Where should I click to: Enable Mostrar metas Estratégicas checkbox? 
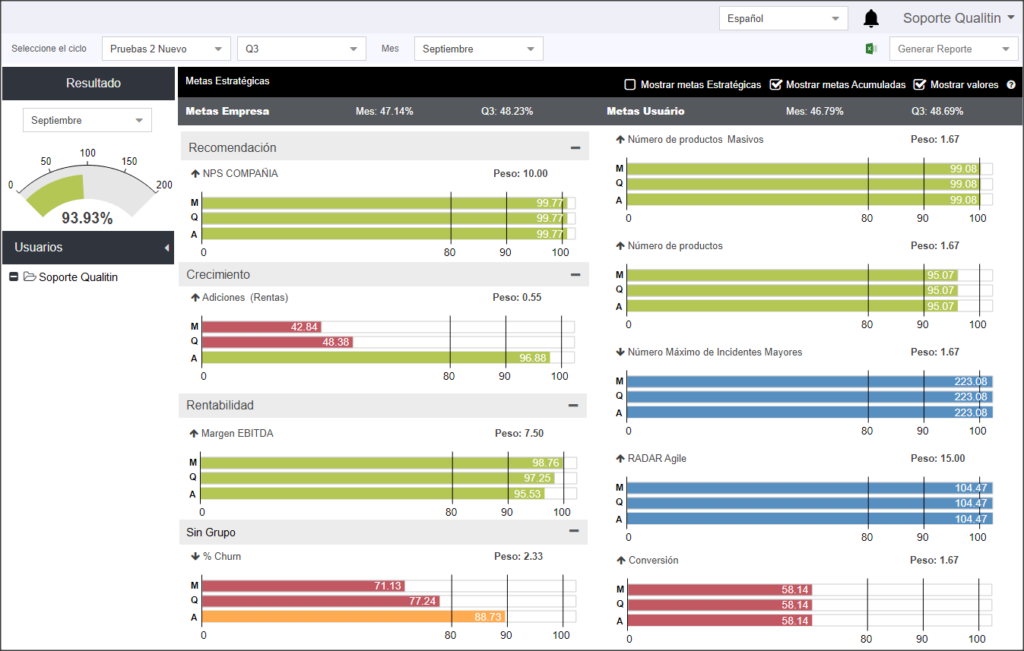(630, 84)
